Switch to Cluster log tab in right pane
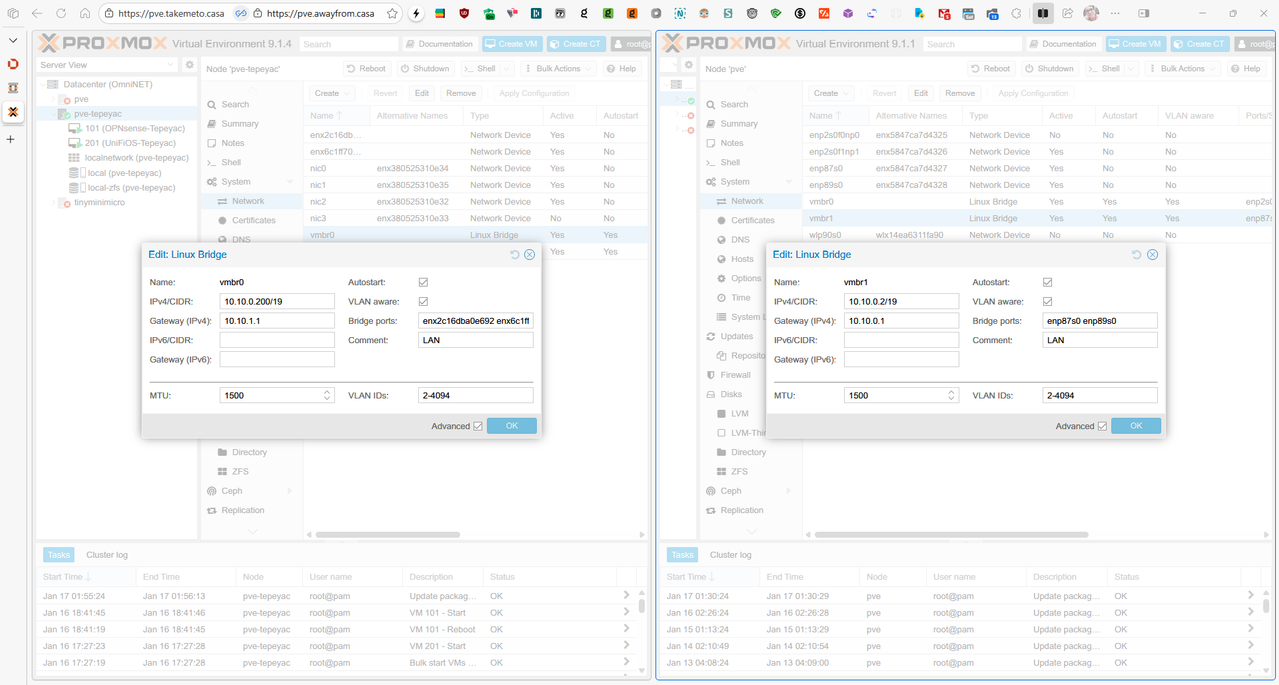1279x685 pixels. tap(731, 555)
